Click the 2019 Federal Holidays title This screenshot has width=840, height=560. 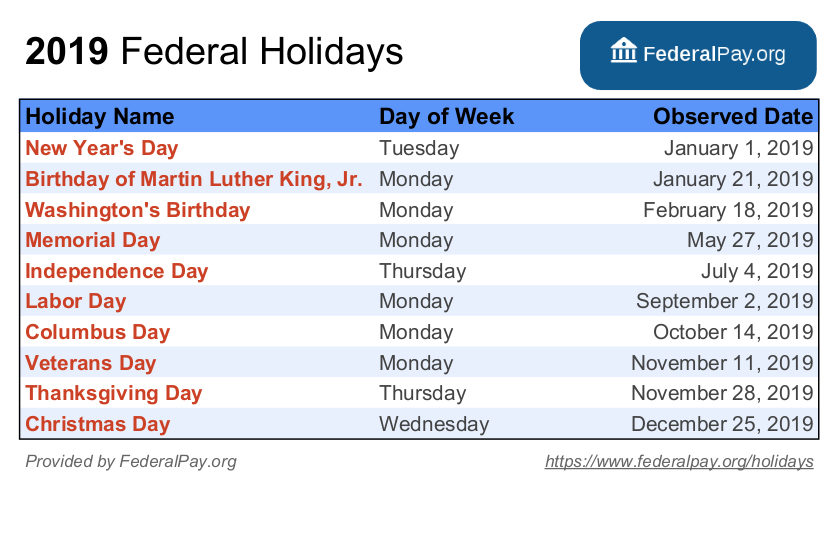[214, 51]
